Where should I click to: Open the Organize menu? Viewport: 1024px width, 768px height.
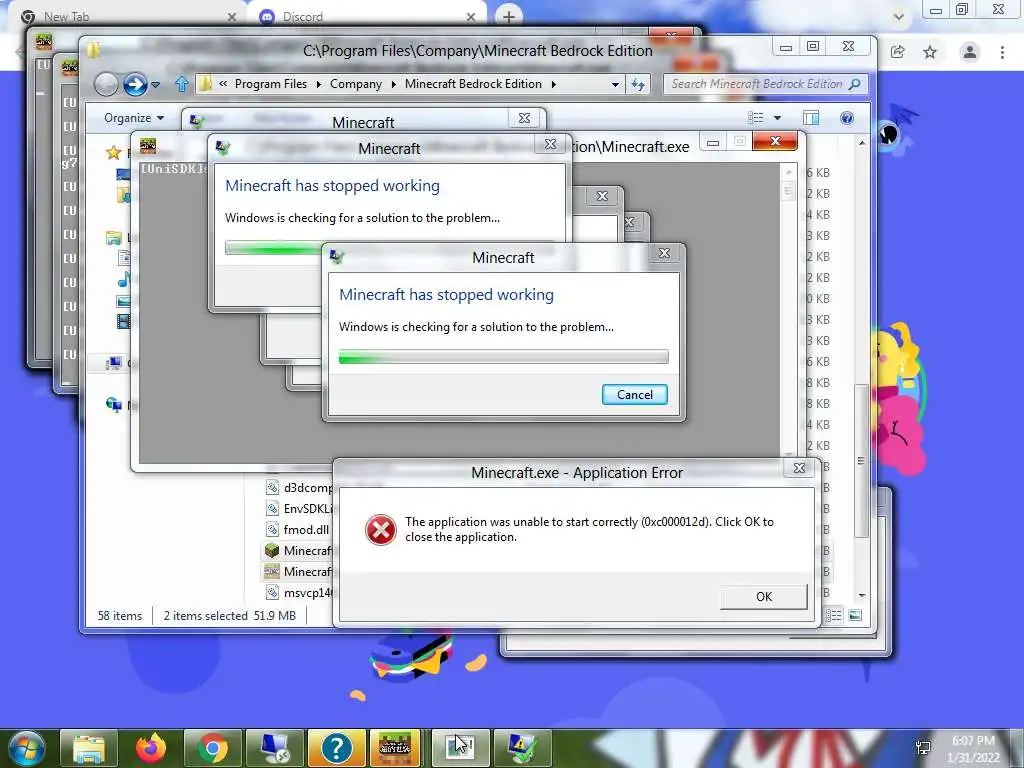tap(134, 118)
